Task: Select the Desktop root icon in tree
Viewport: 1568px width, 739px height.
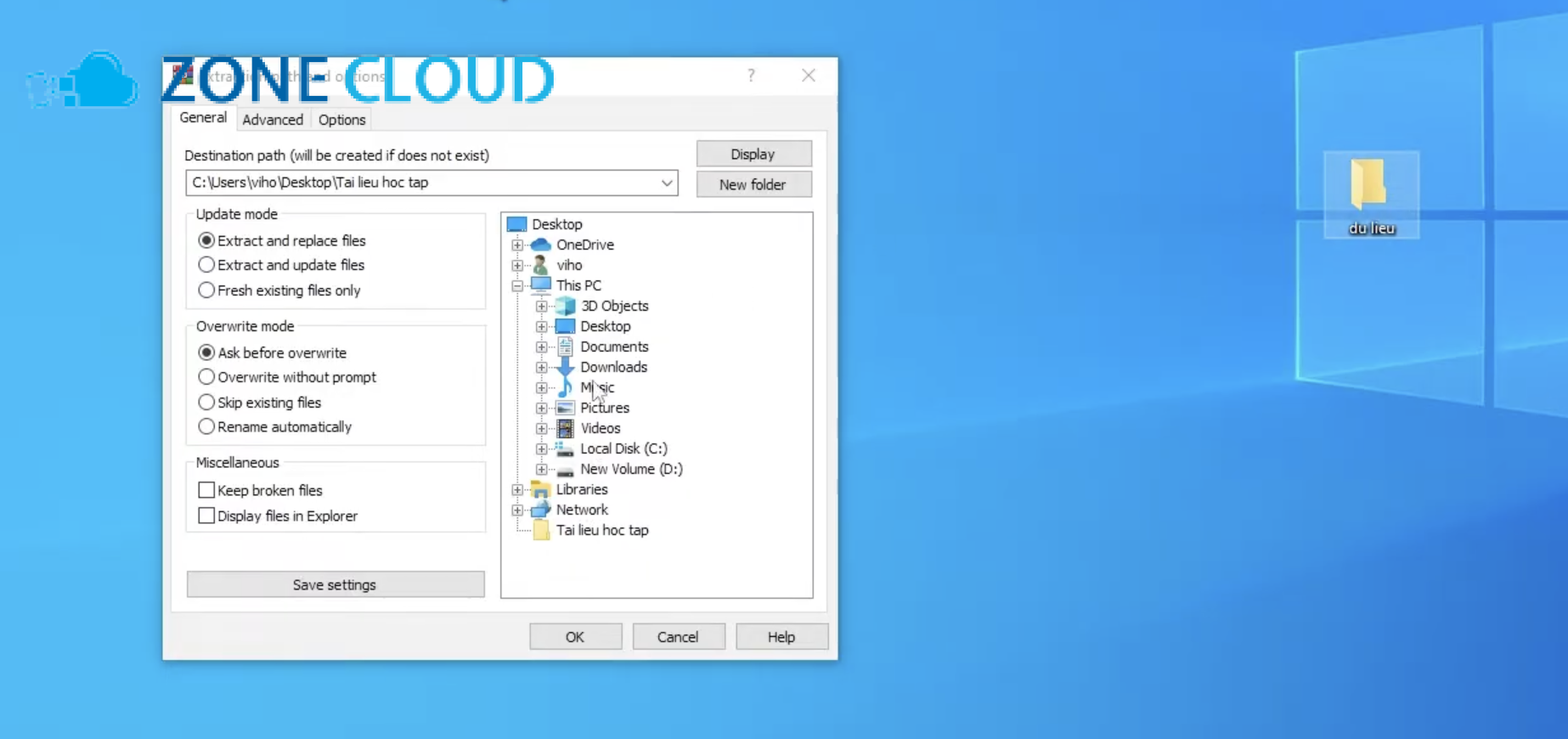Action: tap(516, 224)
